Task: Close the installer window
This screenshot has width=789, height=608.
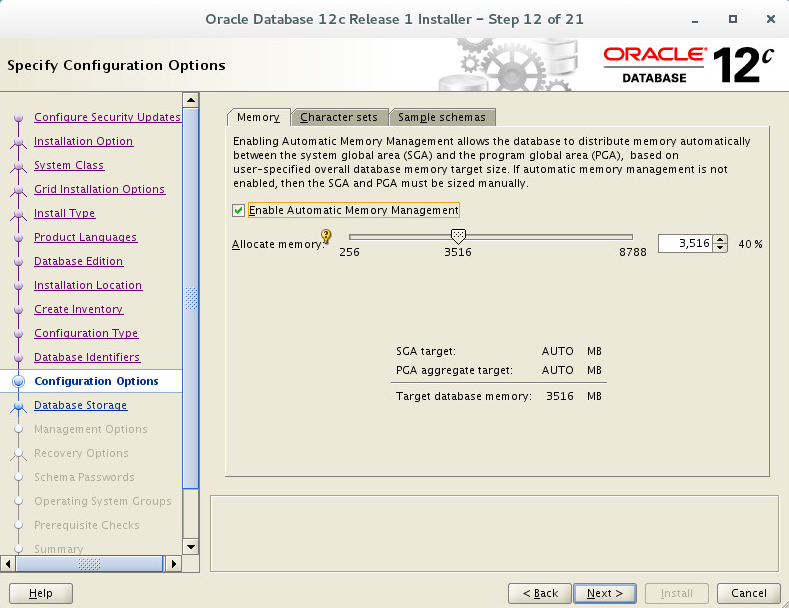Action: coord(770,19)
